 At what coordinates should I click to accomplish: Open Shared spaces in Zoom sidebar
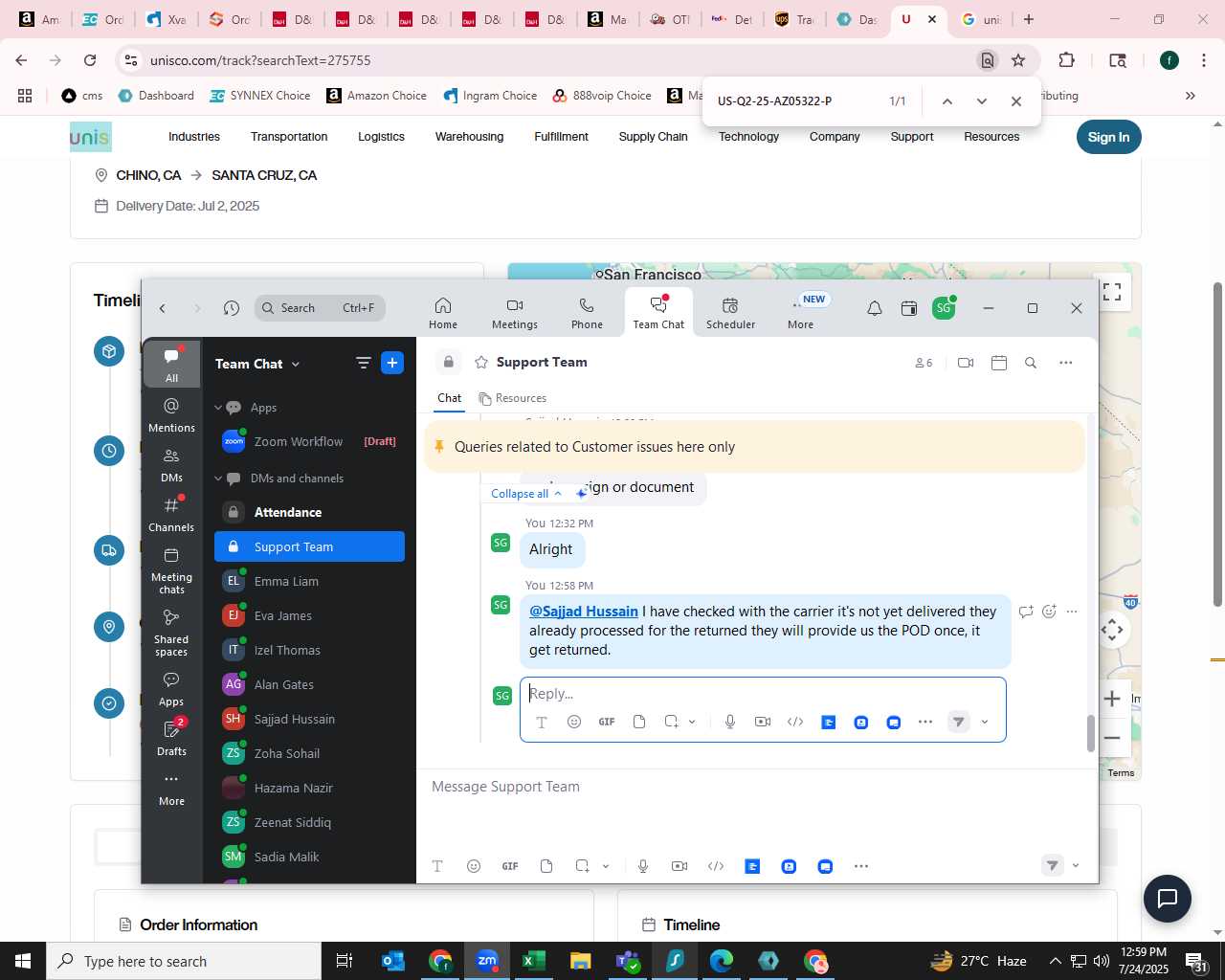171,633
